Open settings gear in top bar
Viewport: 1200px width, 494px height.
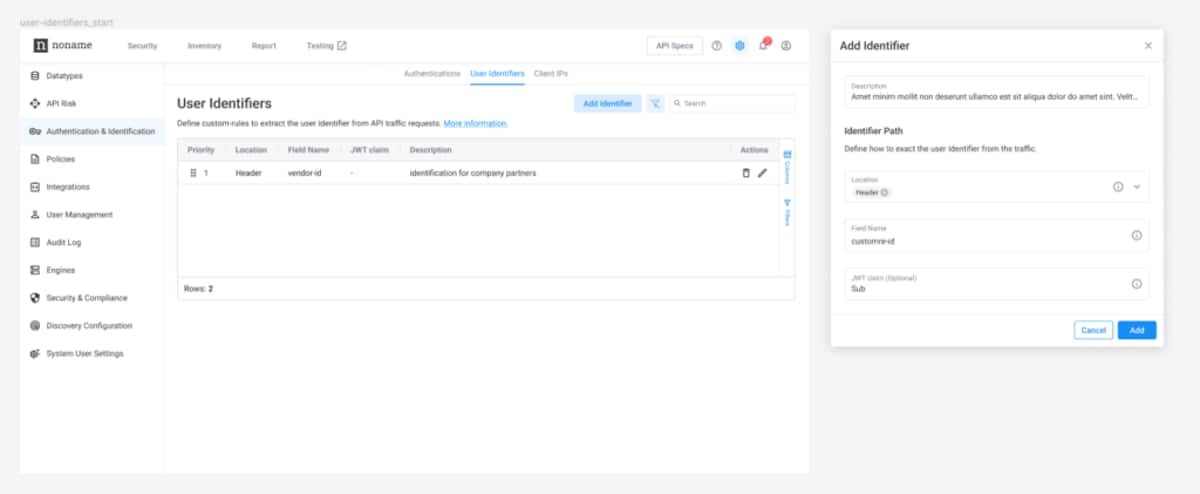coord(740,46)
